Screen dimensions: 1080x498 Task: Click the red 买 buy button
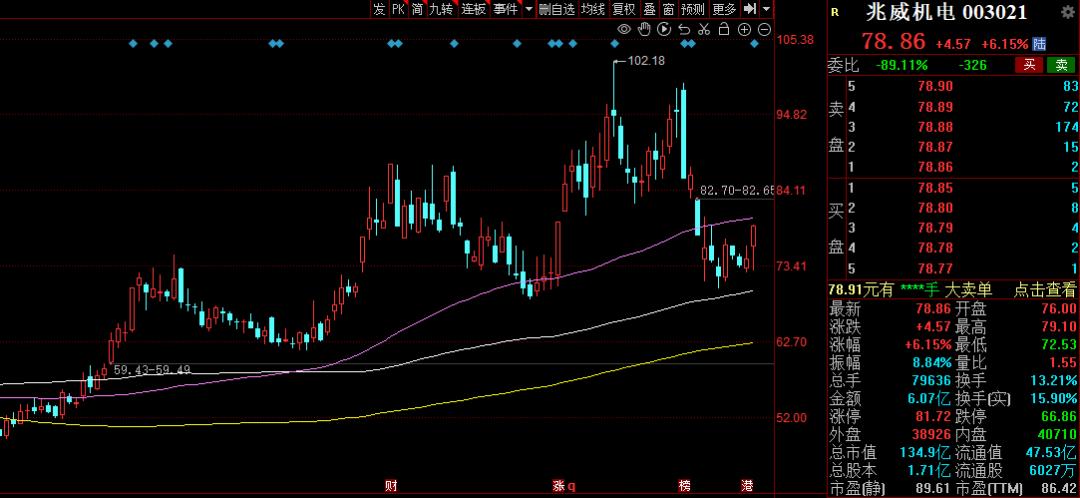click(x=1029, y=65)
